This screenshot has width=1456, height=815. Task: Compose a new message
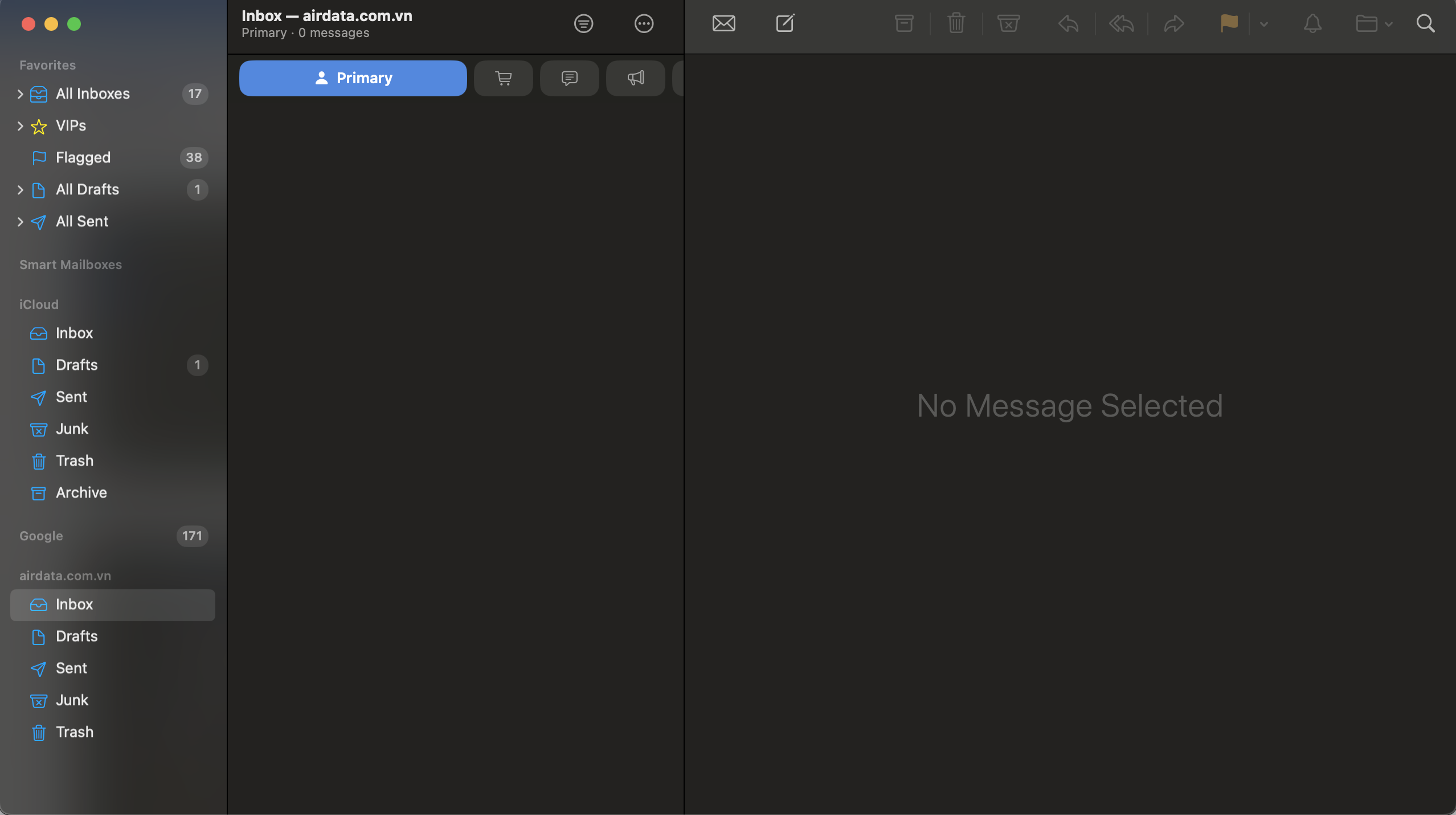pyautogui.click(x=785, y=24)
